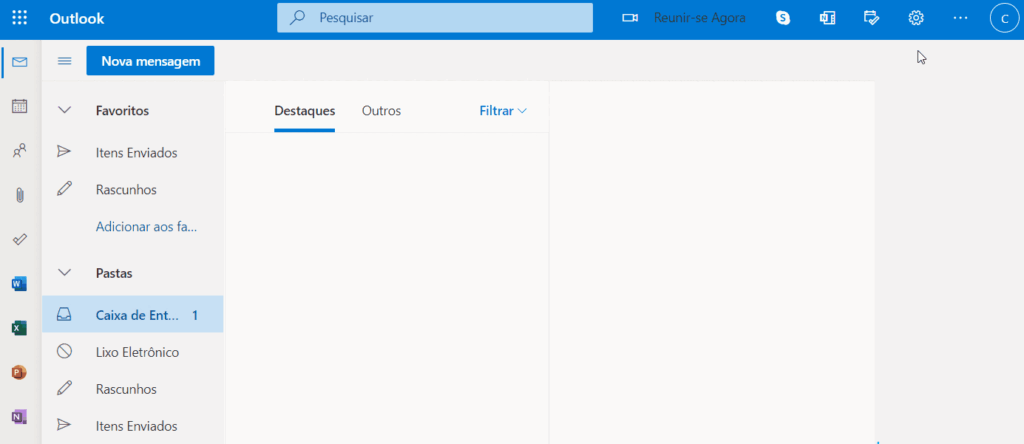Launch OneNote from the sidebar
The width and height of the screenshot is (1024, 444).
[19, 417]
